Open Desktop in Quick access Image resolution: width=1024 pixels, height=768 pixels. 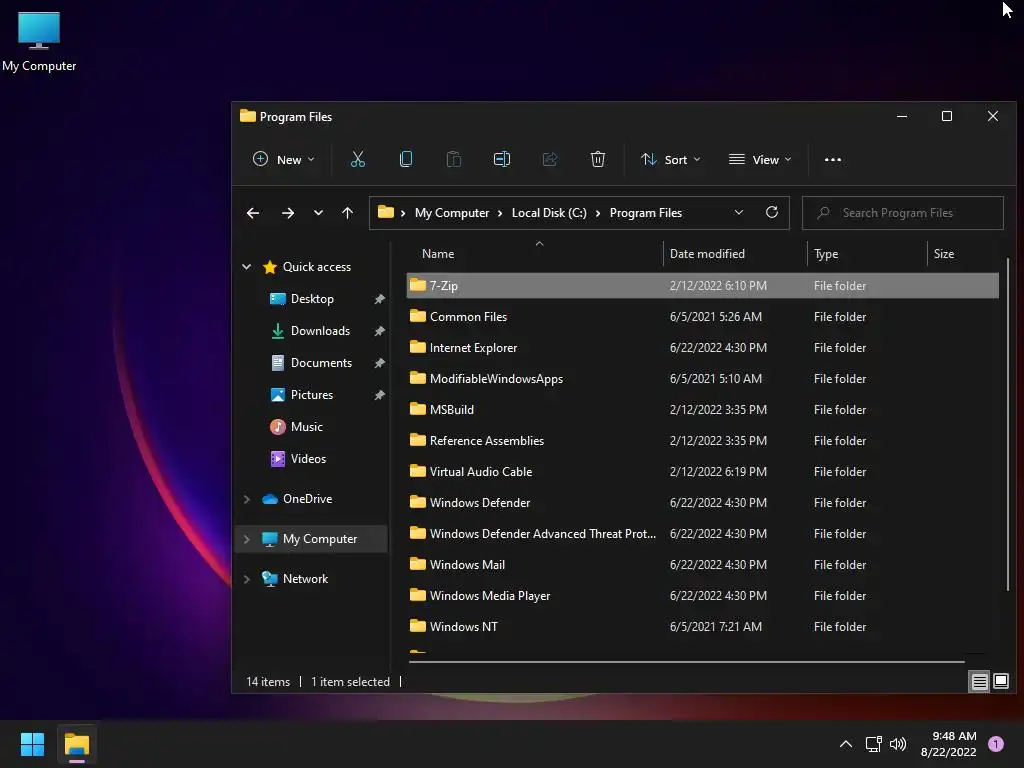coord(312,299)
